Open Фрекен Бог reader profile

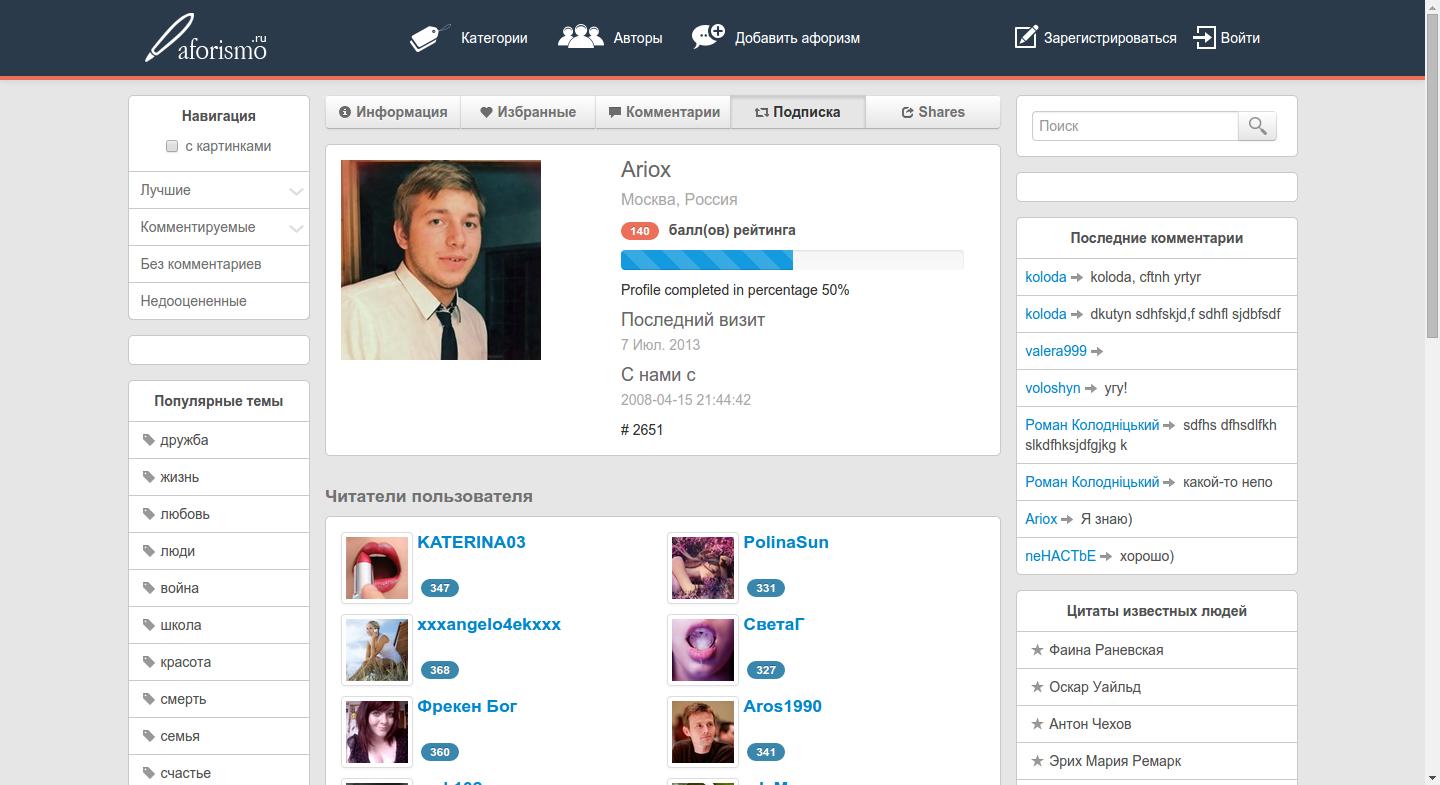pyautogui.click(x=467, y=706)
